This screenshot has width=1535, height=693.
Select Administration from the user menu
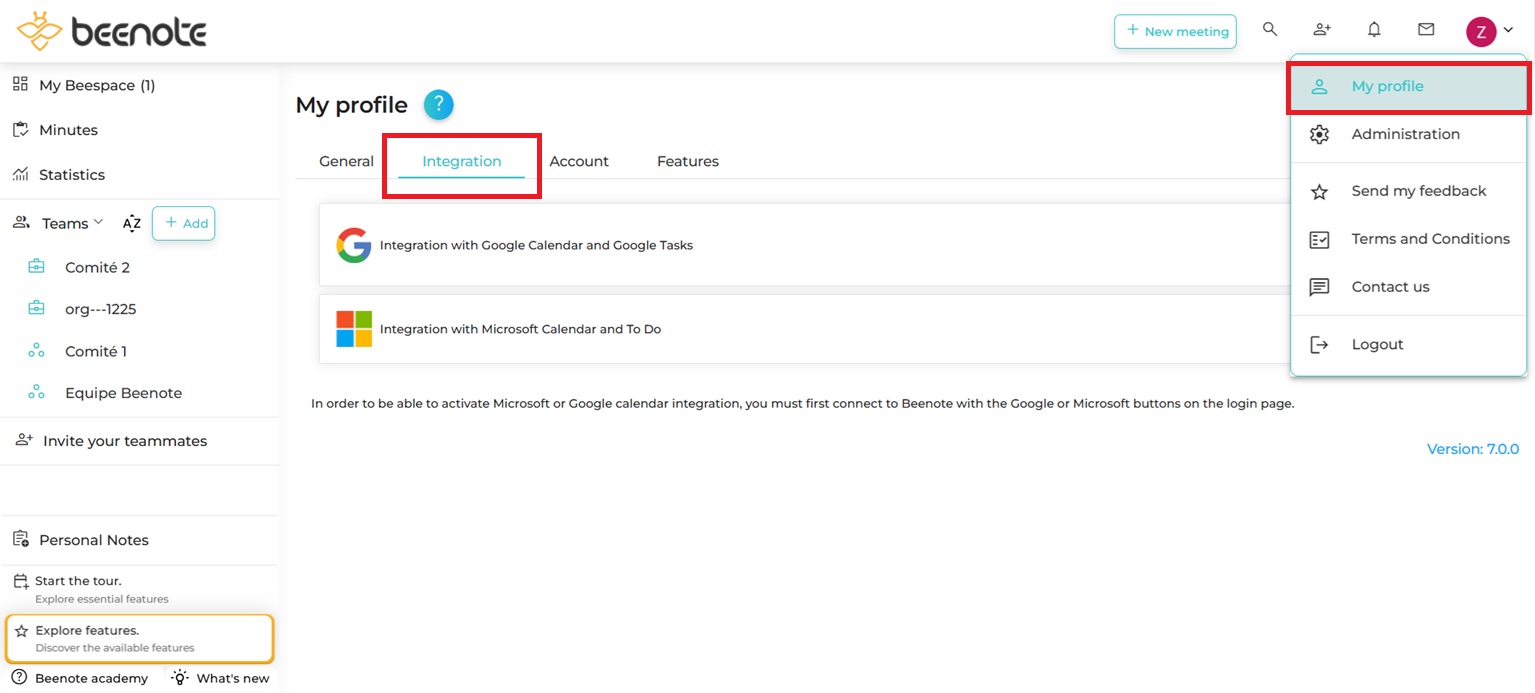[1405, 134]
